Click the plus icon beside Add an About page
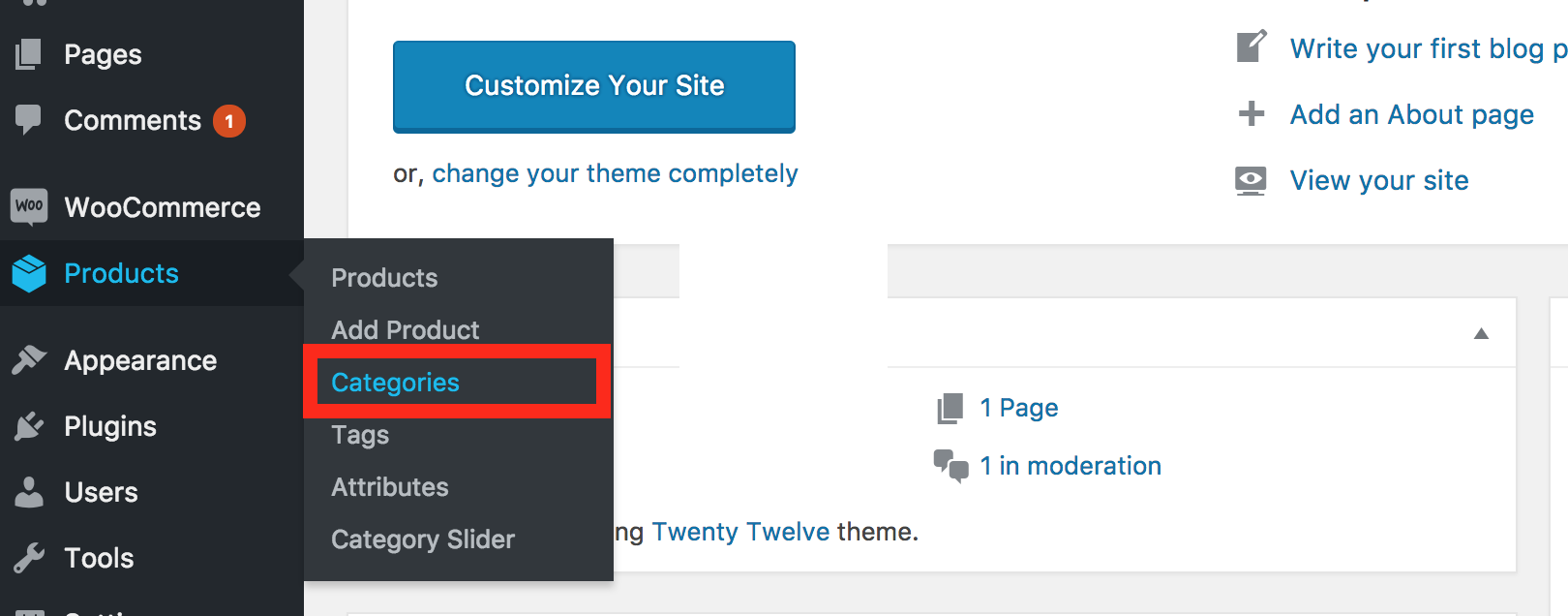The height and width of the screenshot is (616, 1568). 1251,113
